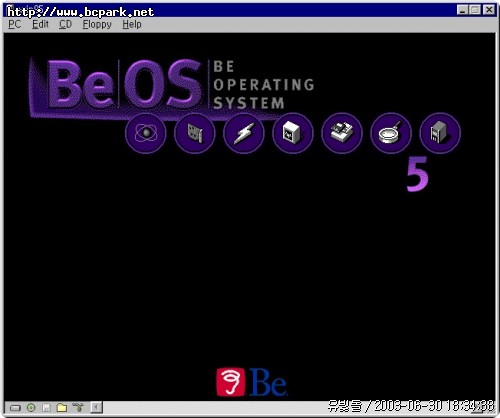This screenshot has width=500, height=418.
Task: Click the network adapter status icon
Action: click(78, 407)
